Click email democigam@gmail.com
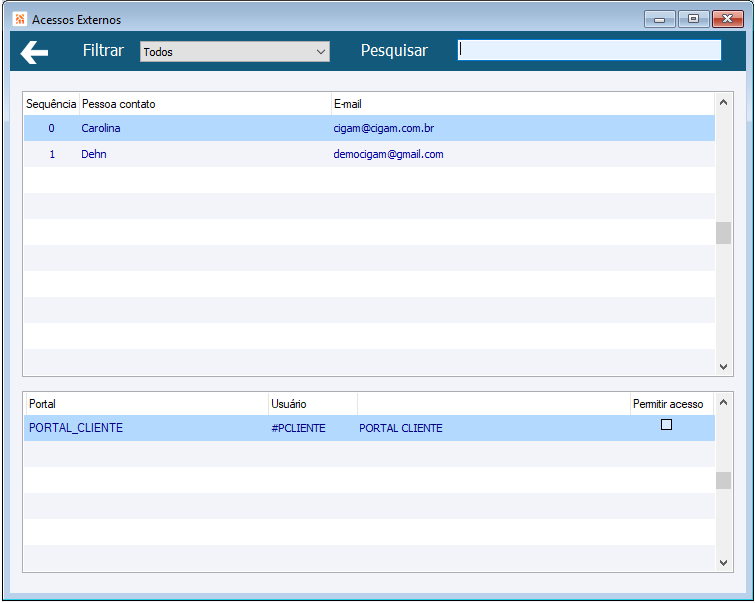The height and width of the screenshot is (603, 755). (x=388, y=154)
